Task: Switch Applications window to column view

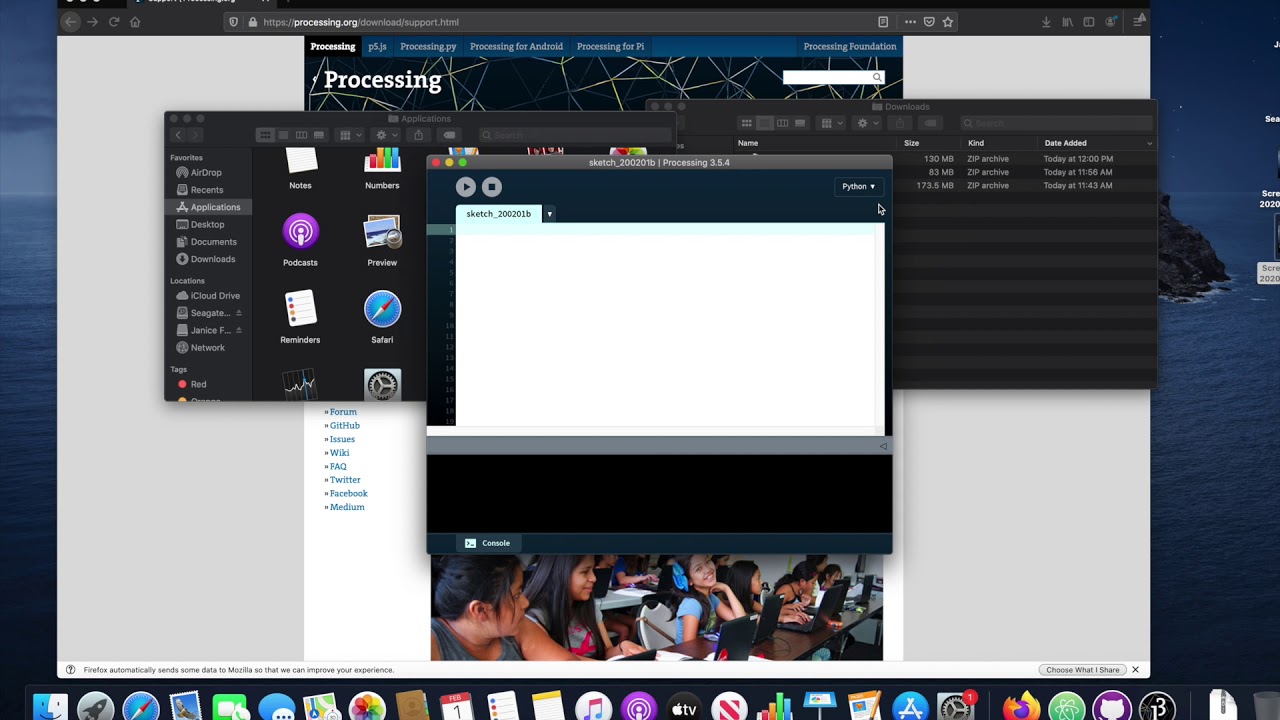Action: [x=301, y=135]
